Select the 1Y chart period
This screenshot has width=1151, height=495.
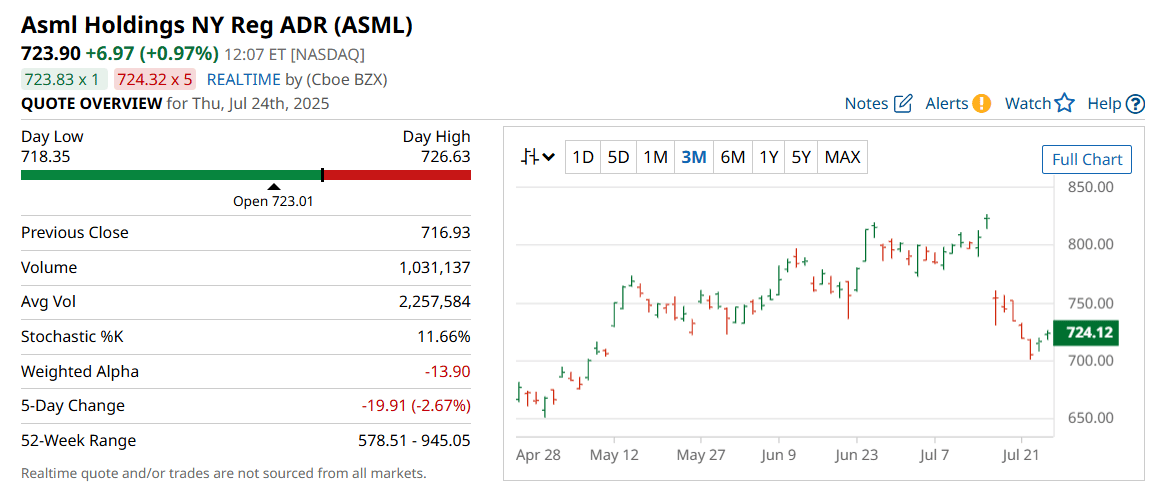pos(769,157)
